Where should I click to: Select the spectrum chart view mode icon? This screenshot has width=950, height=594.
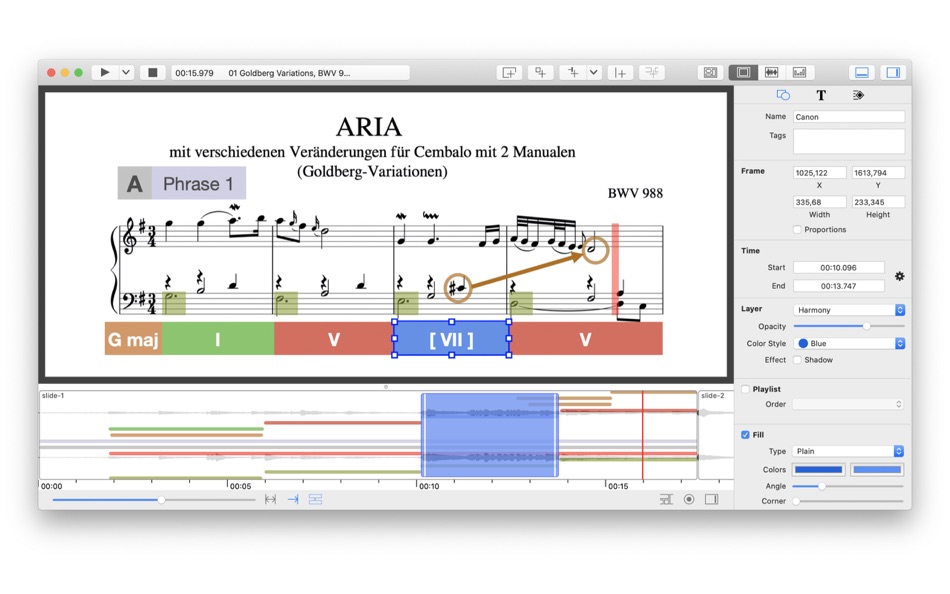800,73
